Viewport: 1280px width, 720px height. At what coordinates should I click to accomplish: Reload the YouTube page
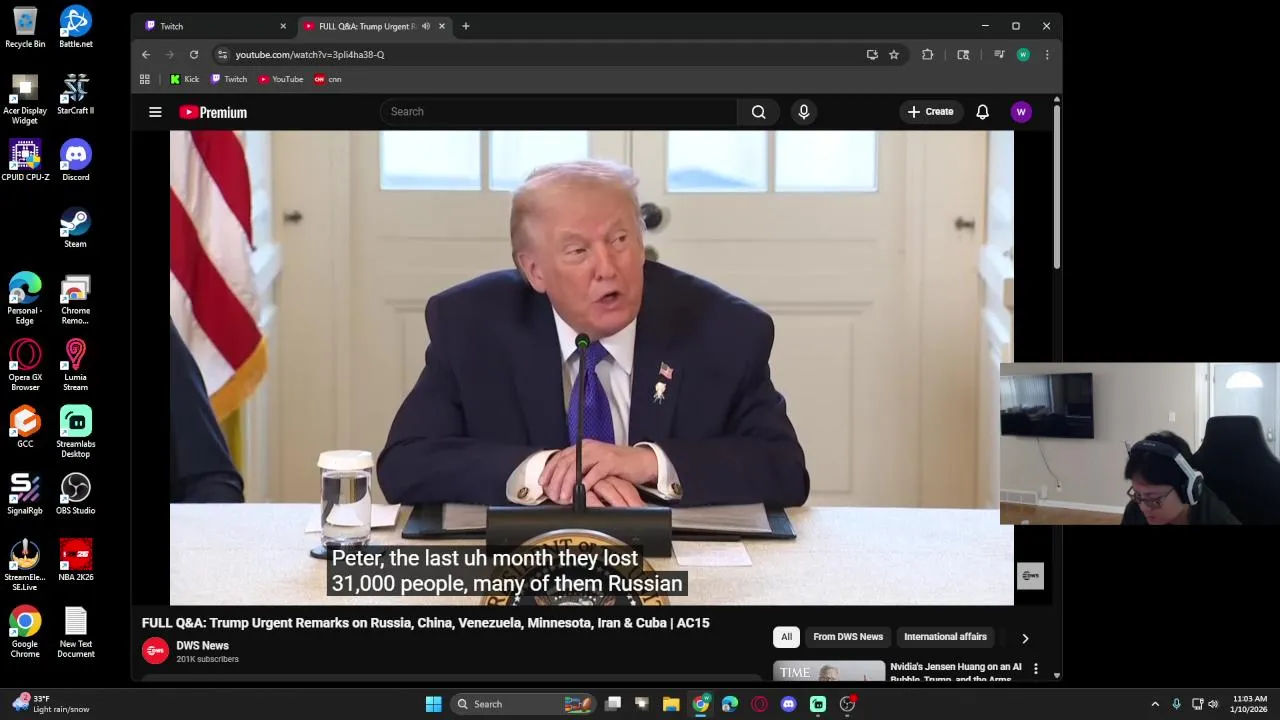pos(194,54)
